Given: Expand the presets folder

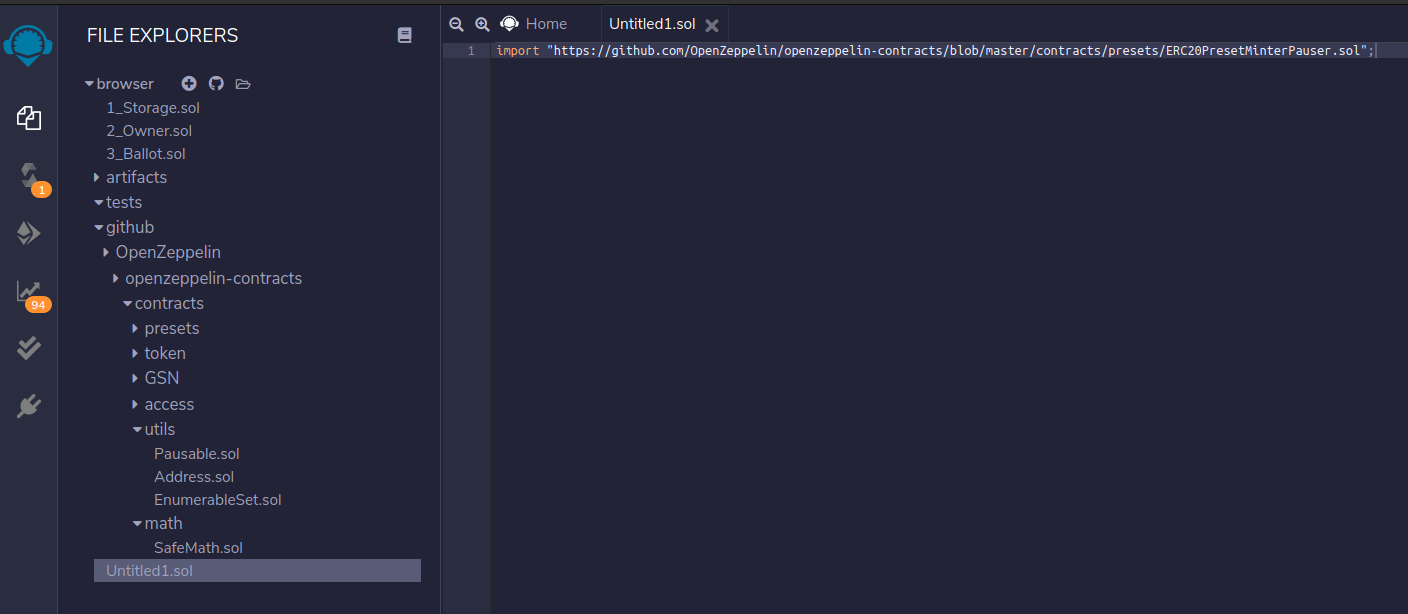Looking at the screenshot, I should (x=171, y=328).
